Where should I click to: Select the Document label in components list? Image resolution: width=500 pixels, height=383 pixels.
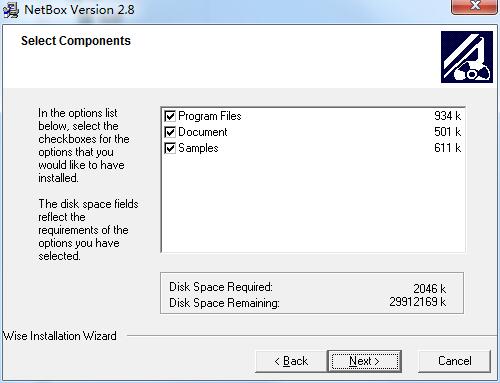[203, 132]
